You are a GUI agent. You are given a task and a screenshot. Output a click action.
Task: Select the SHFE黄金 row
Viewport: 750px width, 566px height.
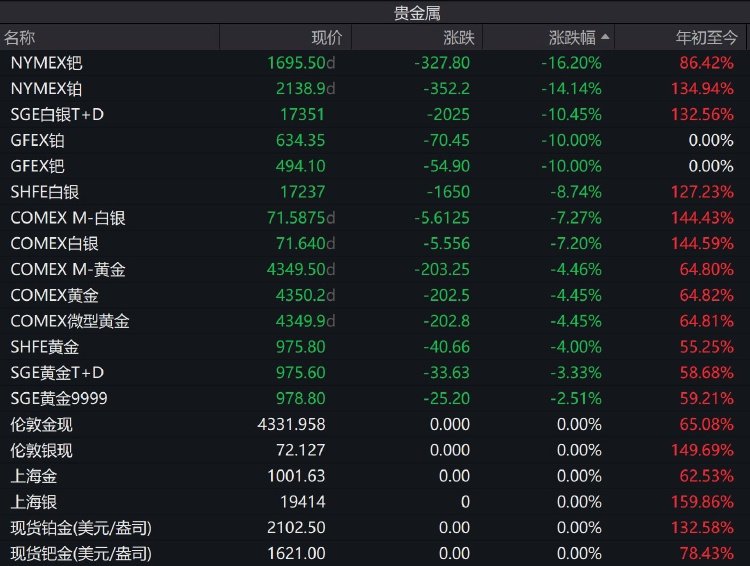(x=44, y=347)
